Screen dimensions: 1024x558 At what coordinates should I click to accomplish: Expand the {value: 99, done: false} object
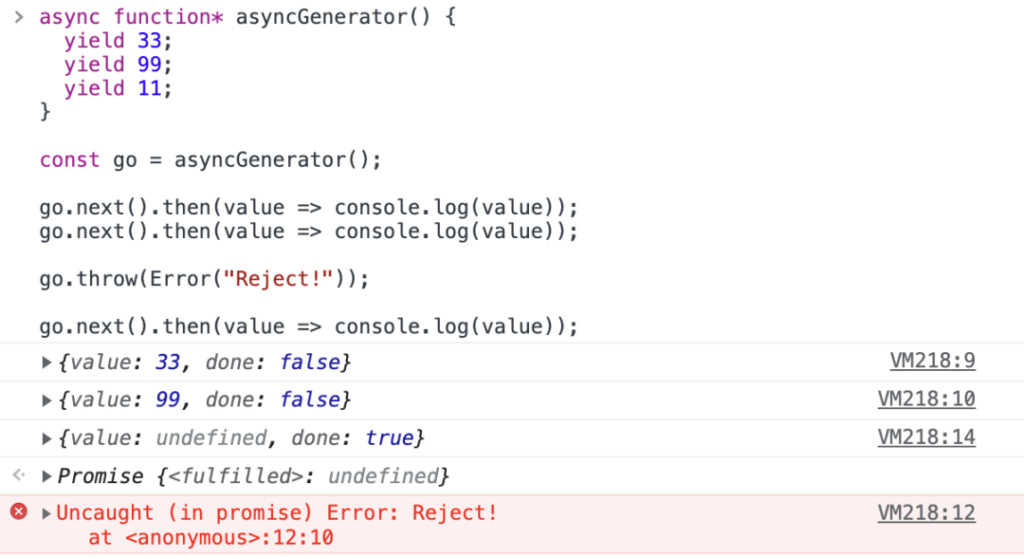pos(46,400)
